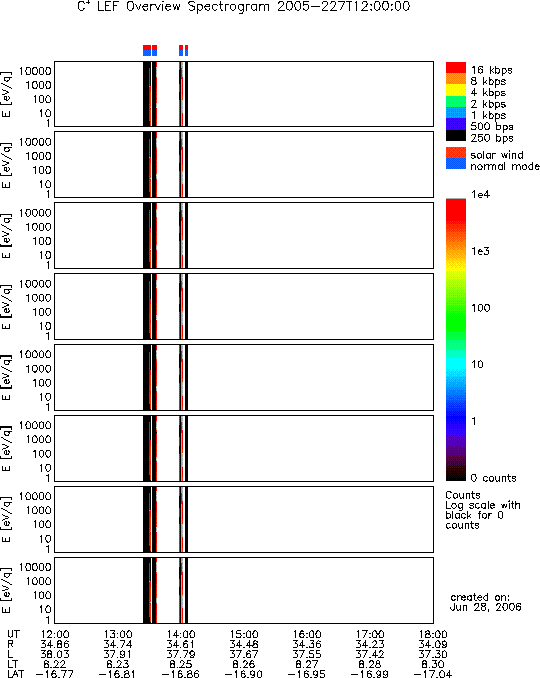Click the LAT value -17.04
The image size is (540, 678).
[x=433, y=674]
